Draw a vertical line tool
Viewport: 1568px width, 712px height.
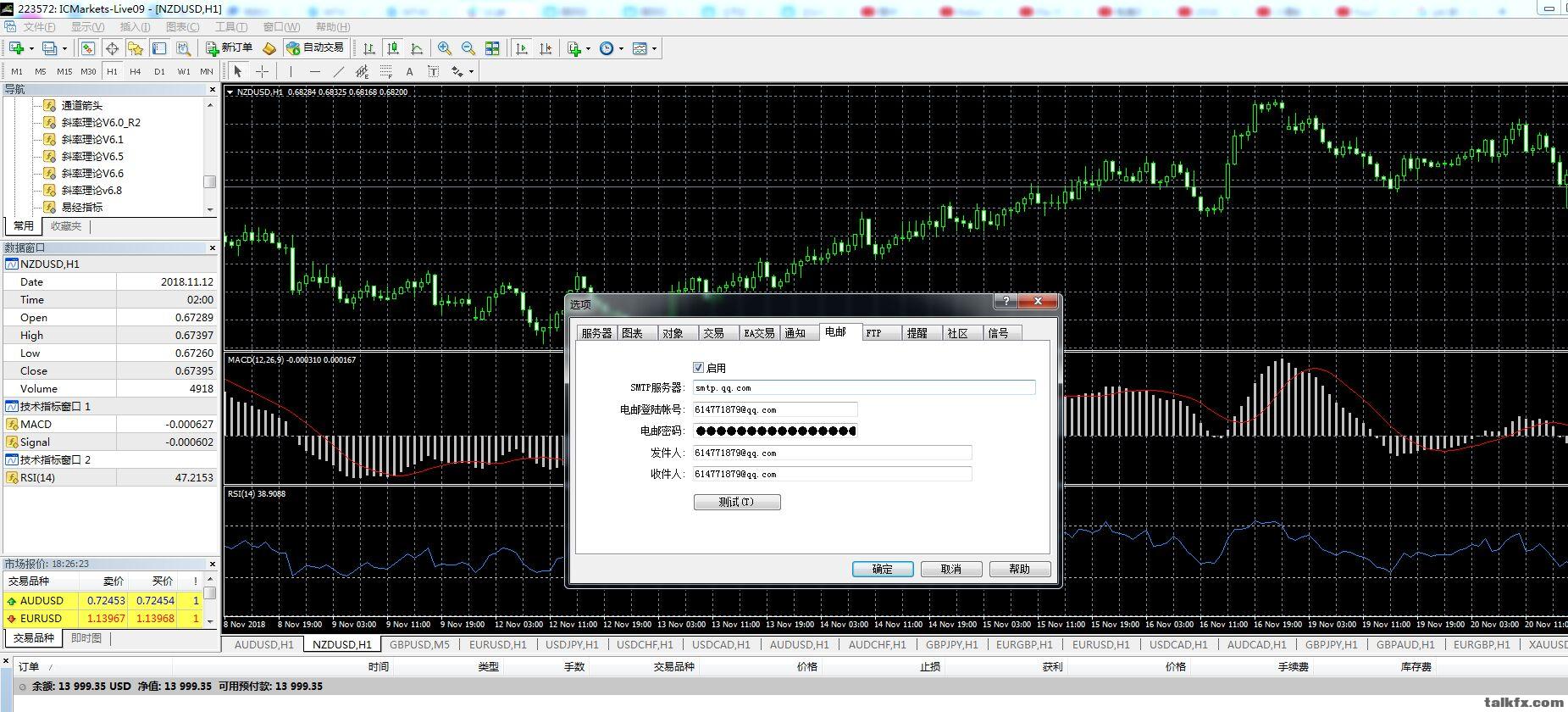(291, 72)
